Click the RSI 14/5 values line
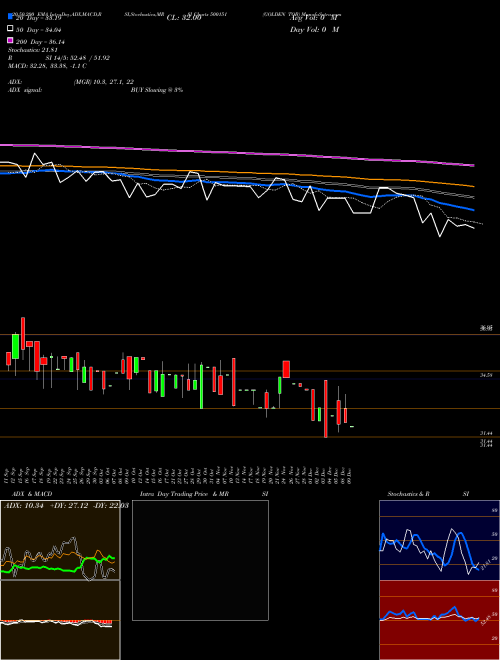The image size is (500, 660). click(x=59, y=58)
